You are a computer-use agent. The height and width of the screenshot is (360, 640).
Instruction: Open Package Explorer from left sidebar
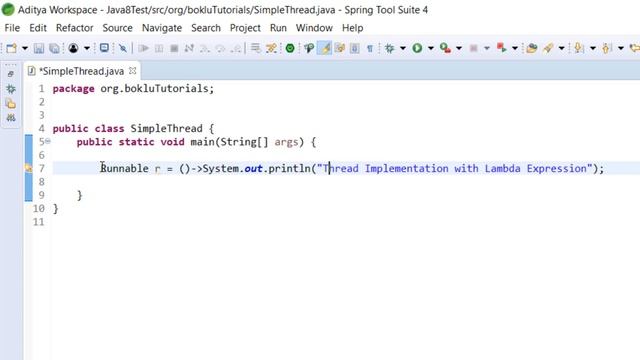(x=11, y=103)
